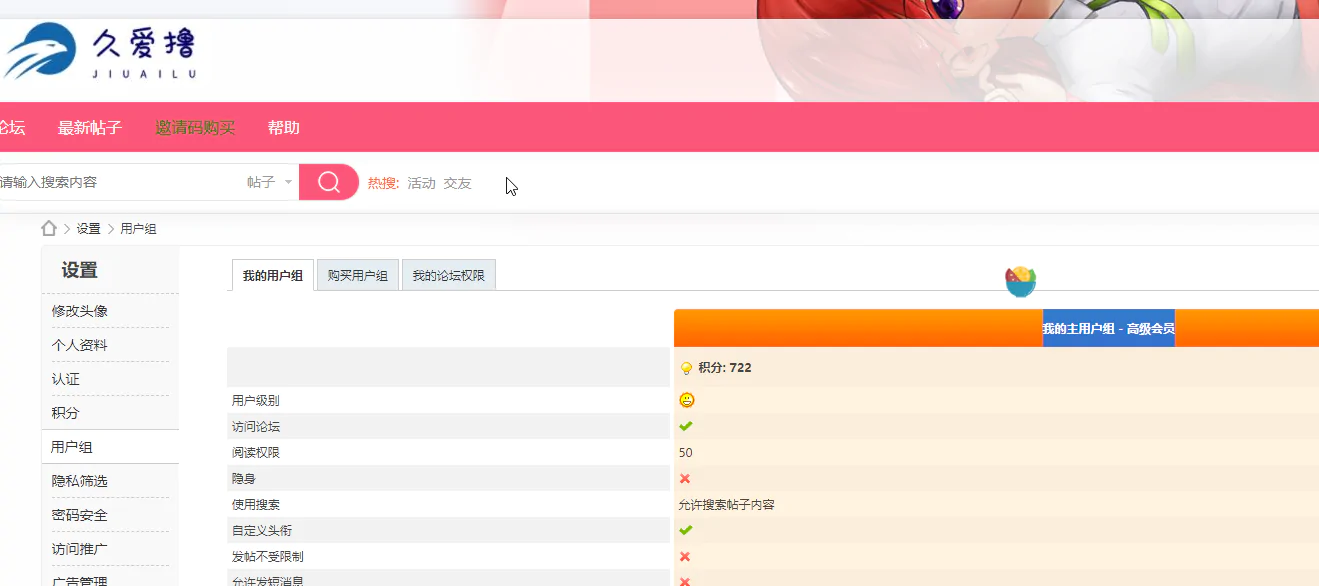Open 认证 in settings sidebar
1319x586 pixels.
pyautogui.click(x=66, y=379)
